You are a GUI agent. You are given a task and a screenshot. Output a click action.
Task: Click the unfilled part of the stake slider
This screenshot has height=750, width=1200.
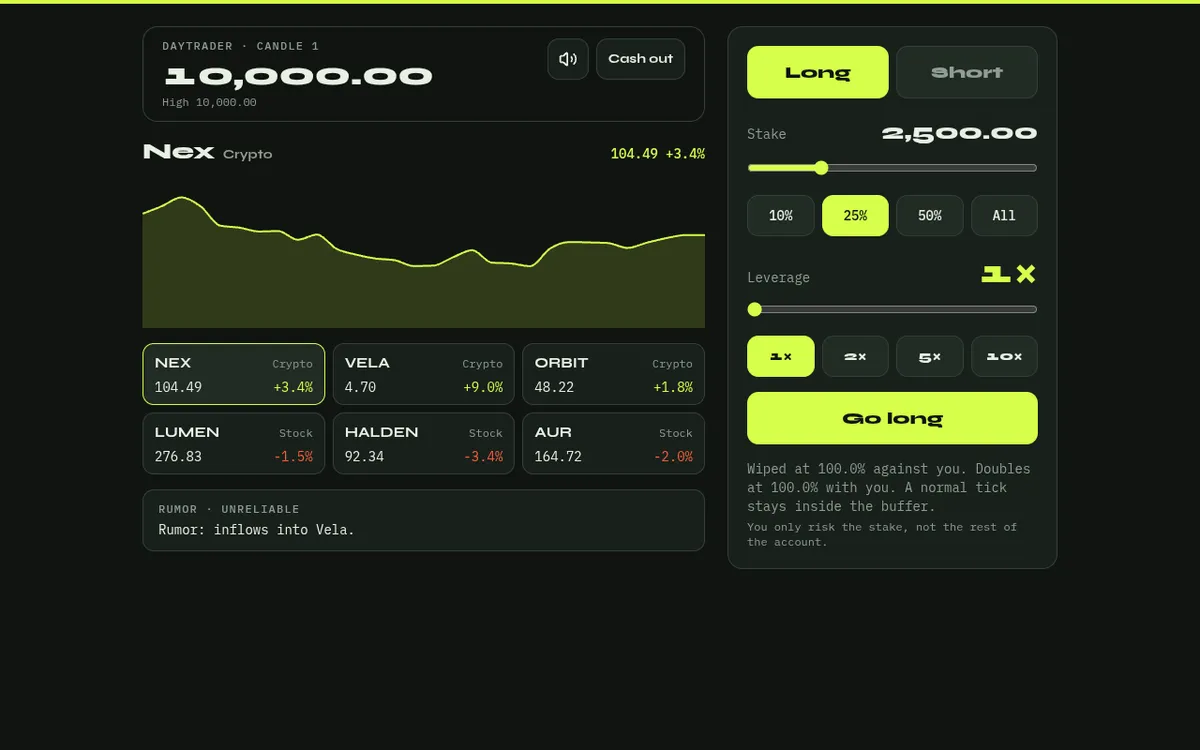(x=932, y=168)
